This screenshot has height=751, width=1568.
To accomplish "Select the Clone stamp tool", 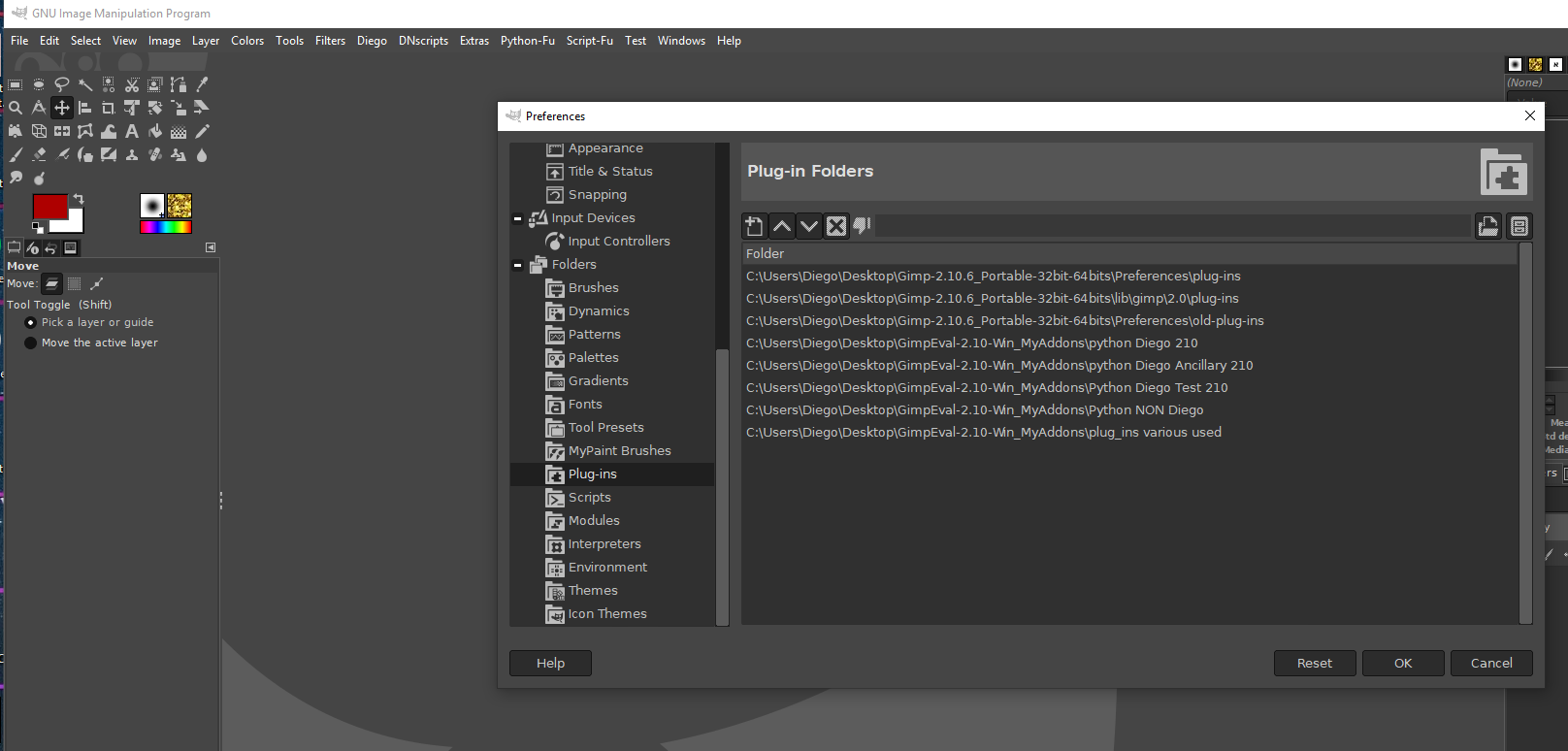I will pos(132,154).
